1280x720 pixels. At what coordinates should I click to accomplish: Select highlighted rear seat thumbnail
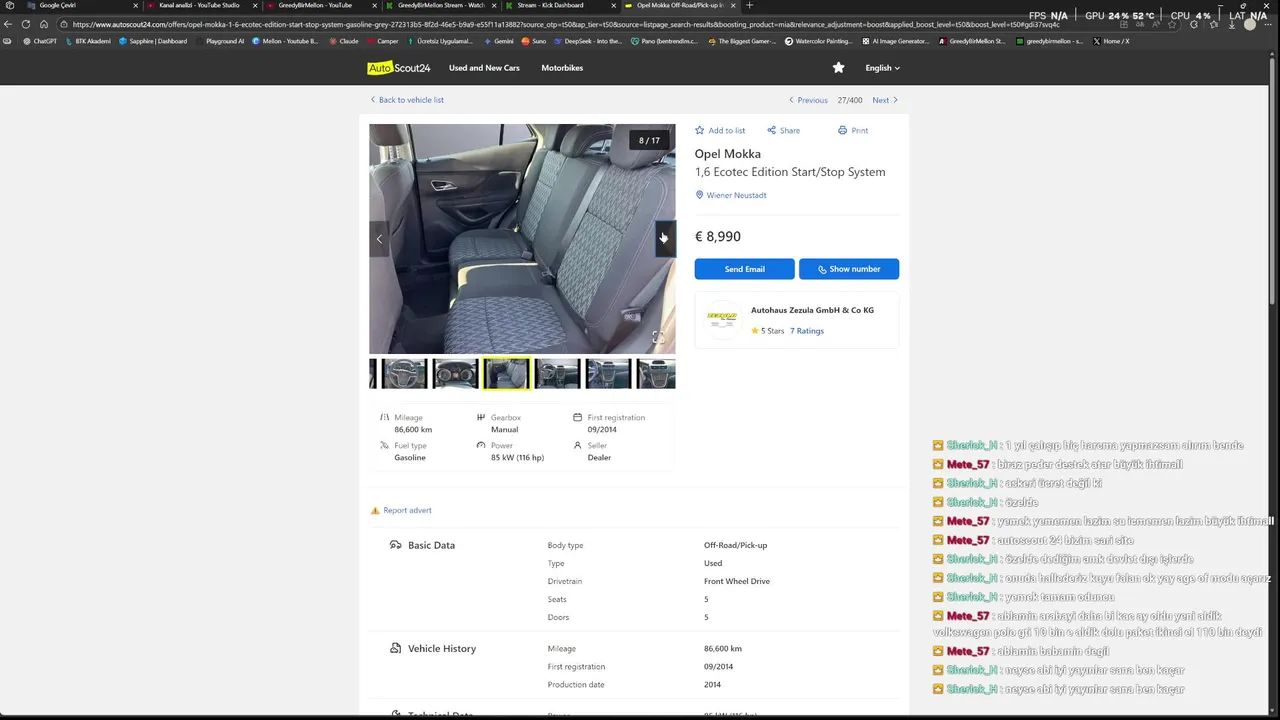pyautogui.click(x=506, y=374)
